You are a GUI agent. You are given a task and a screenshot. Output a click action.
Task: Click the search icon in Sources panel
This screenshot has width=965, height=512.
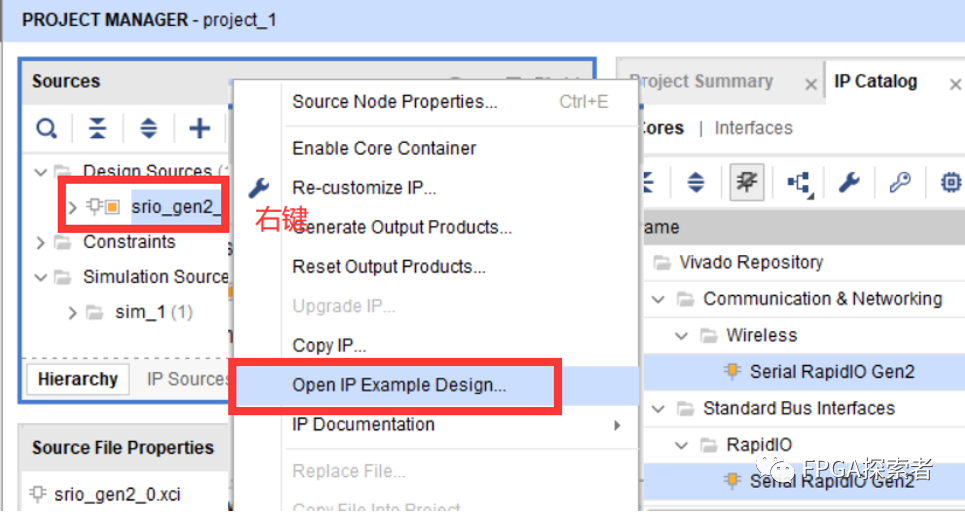tap(46, 129)
